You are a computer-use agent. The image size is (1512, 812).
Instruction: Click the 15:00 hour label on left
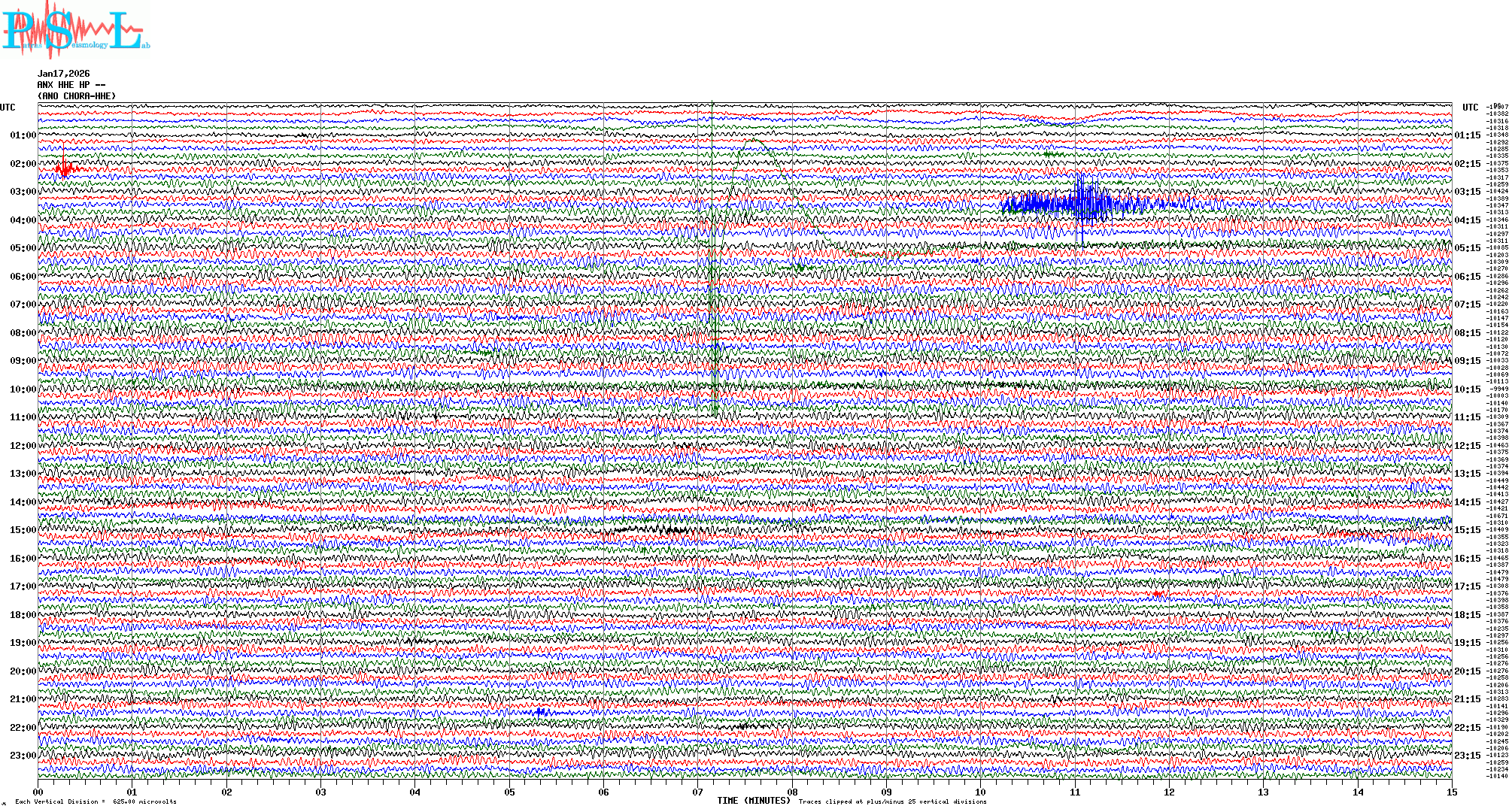tap(23, 530)
